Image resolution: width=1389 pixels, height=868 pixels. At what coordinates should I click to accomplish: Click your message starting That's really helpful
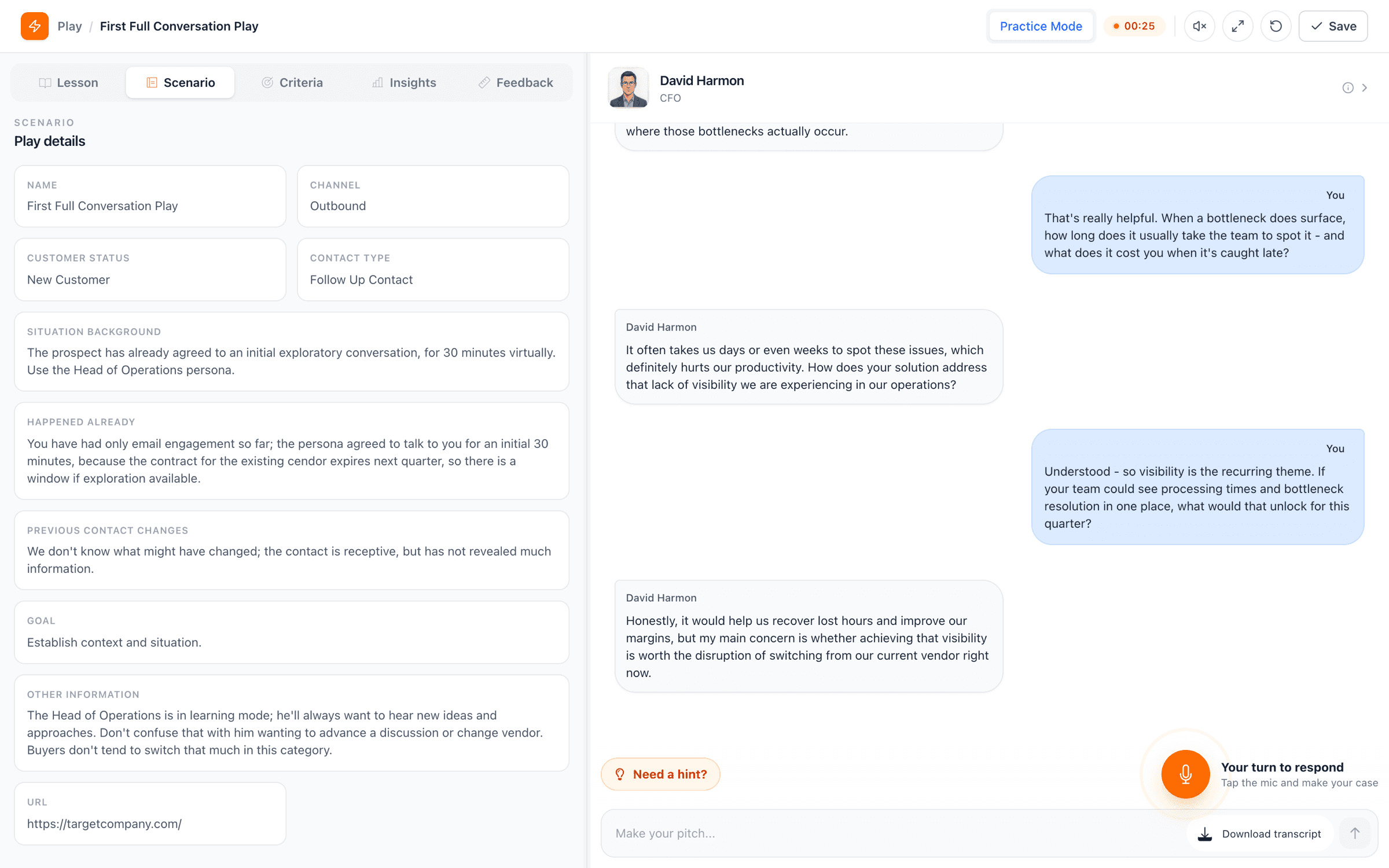point(1197,225)
